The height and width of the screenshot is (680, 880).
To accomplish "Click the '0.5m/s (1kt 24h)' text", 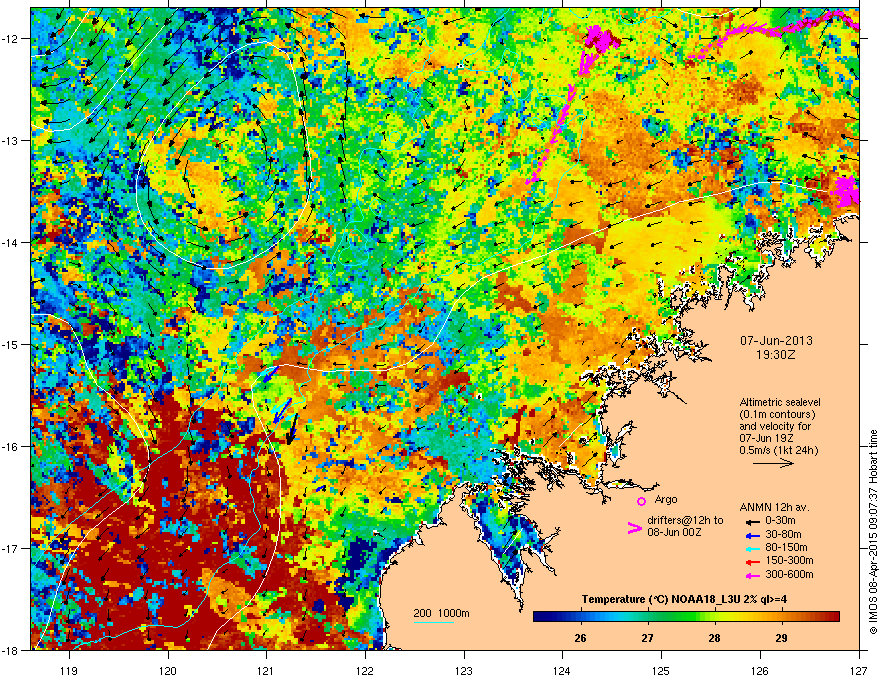I will tap(778, 450).
